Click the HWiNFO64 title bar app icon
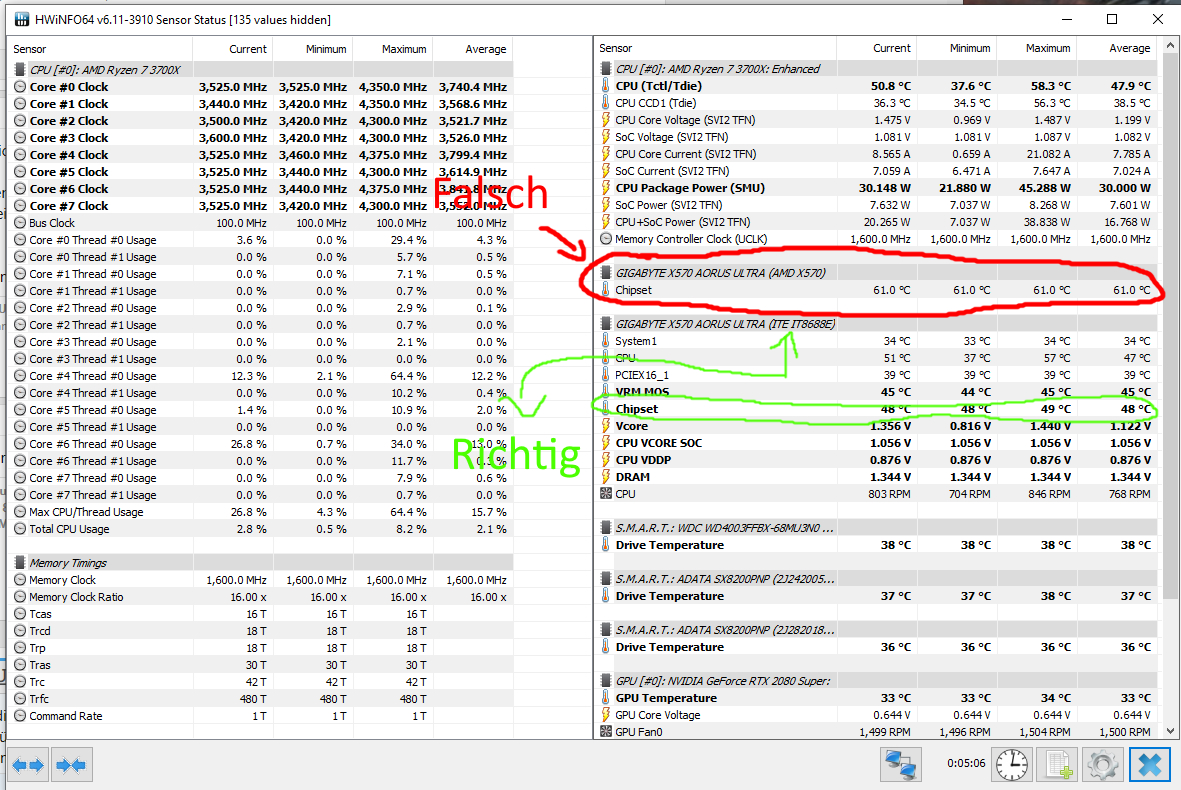Viewport: 1181px width, 790px height. (22, 20)
